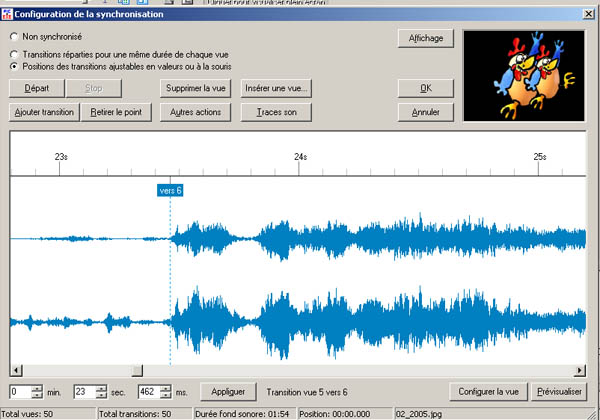Click the minutes input field
This screenshot has height=420, width=600.
point(21,392)
